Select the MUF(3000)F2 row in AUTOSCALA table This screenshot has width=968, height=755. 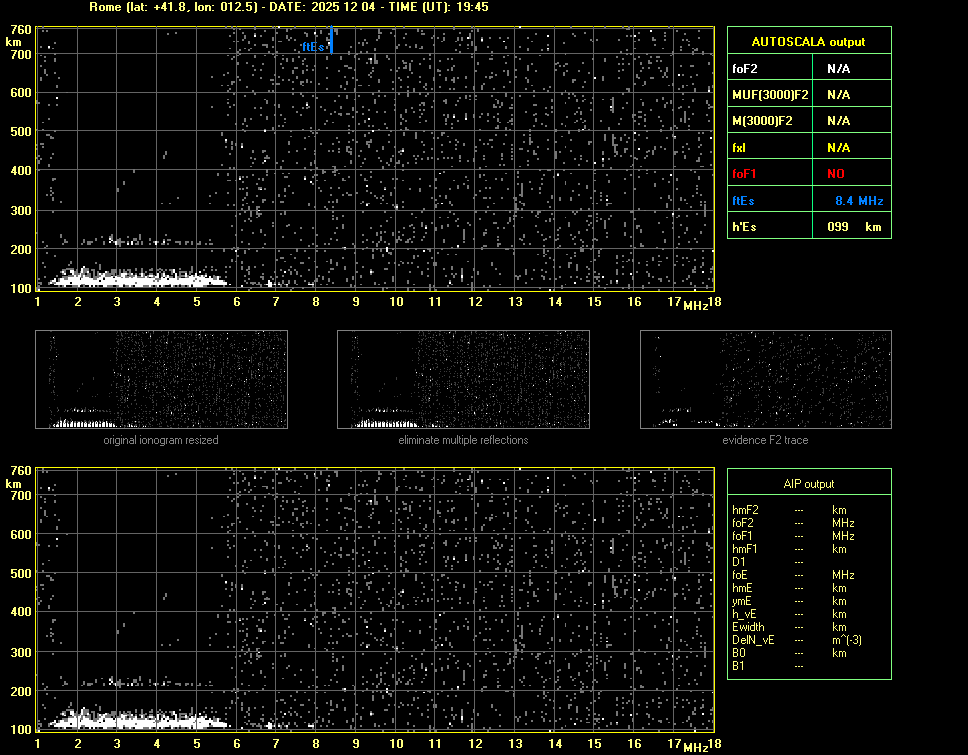tap(808, 94)
